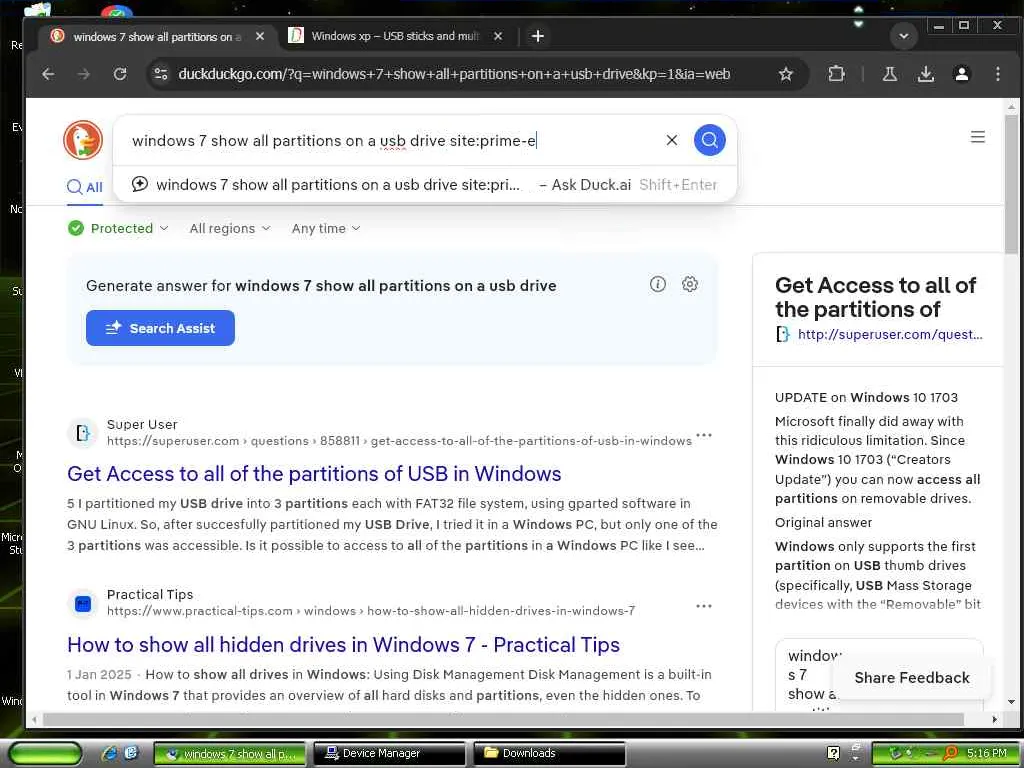The width and height of the screenshot is (1024, 768).
Task: Select the browser taskbar button
Action: click(x=230, y=754)
